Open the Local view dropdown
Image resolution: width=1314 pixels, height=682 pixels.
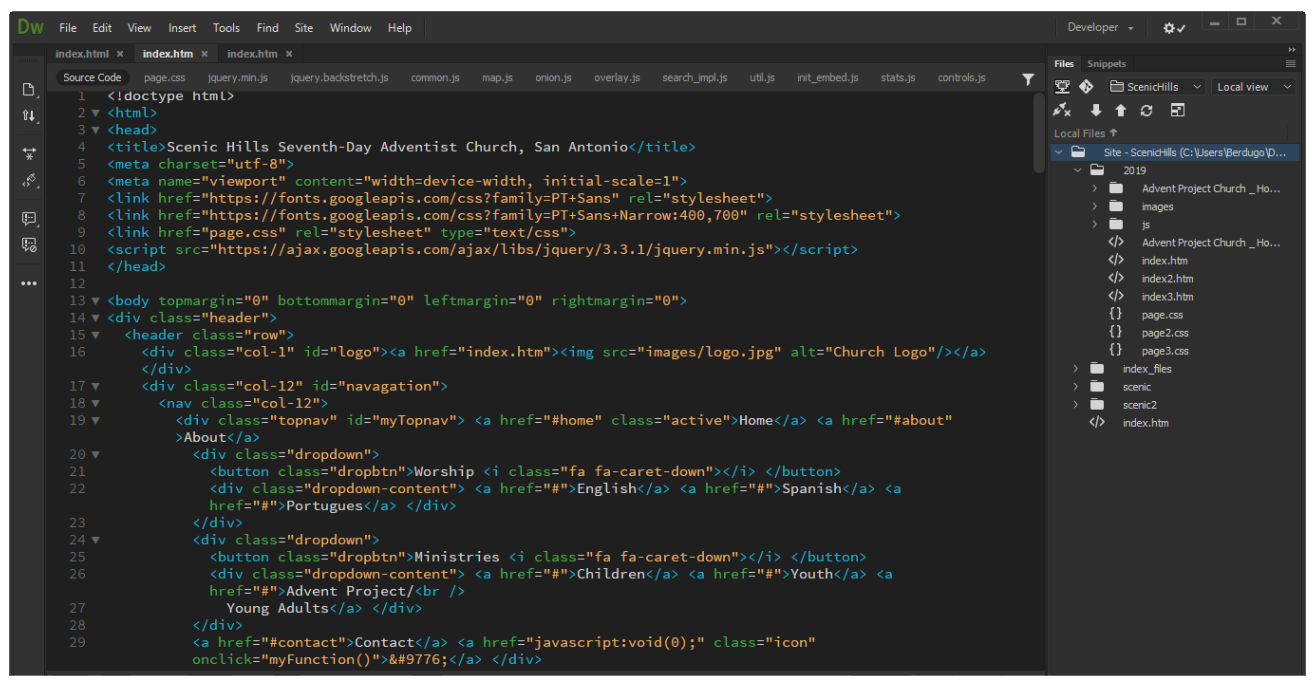pyautogui.click(x=1254, y=87)
